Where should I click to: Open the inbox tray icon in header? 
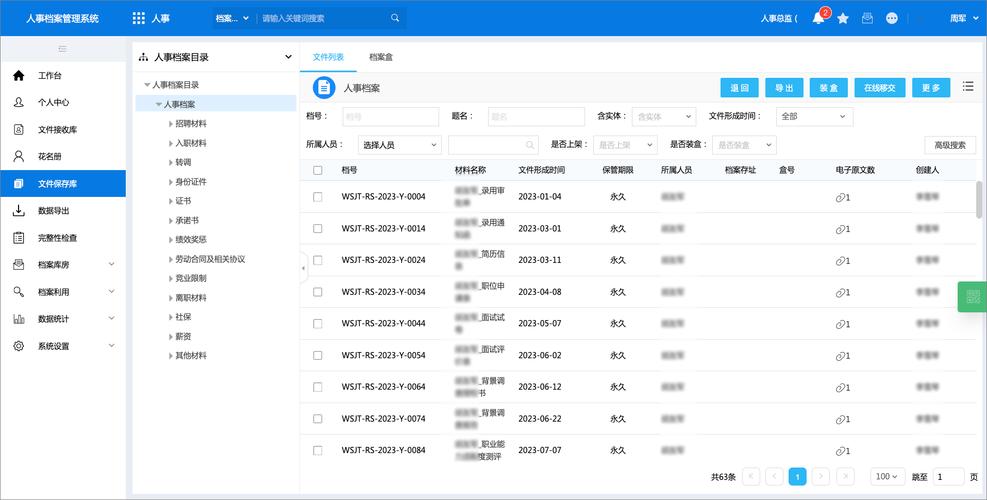point(867,18)
